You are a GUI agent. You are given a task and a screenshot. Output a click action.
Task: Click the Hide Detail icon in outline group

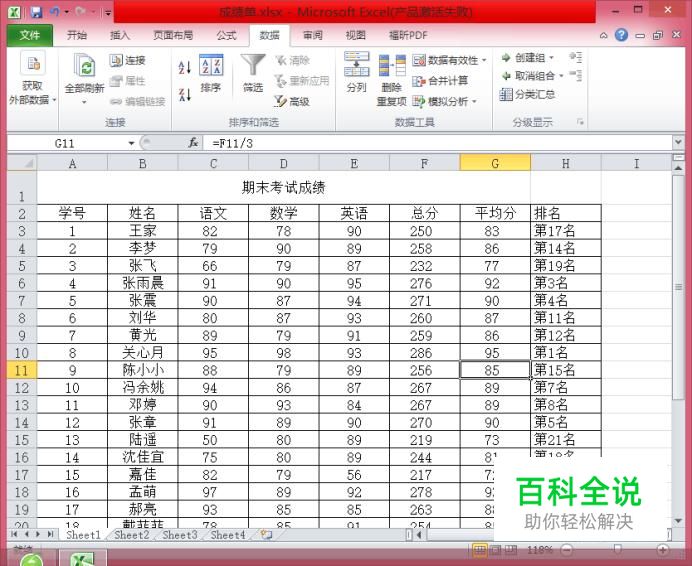click(x=575, y=75)
